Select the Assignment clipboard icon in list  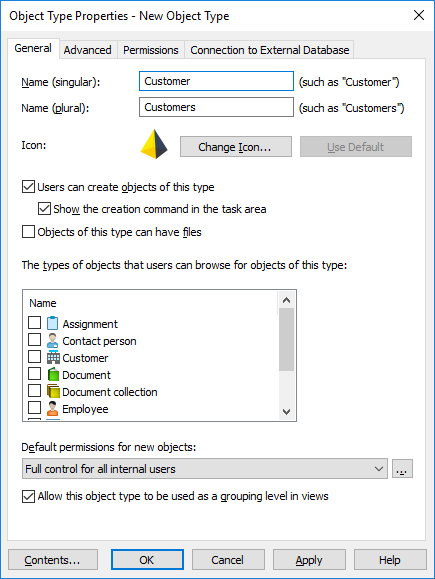52,323
